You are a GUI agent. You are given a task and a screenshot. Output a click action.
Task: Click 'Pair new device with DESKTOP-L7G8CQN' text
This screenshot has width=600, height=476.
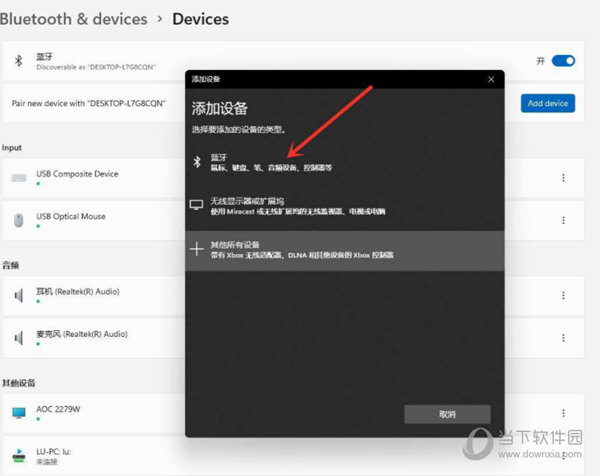coord(89,103)
